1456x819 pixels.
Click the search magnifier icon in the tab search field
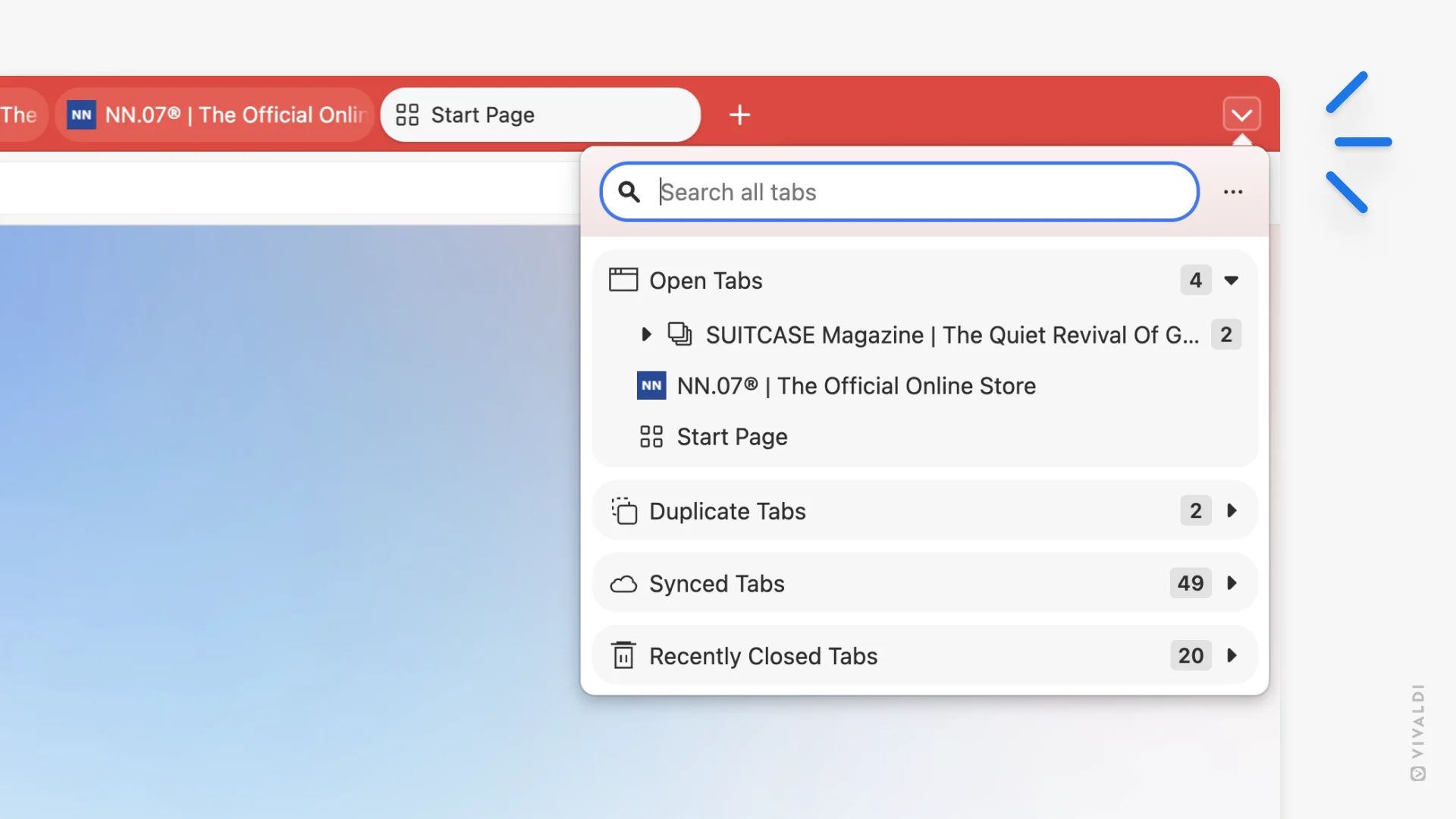(x=629, y=192)
